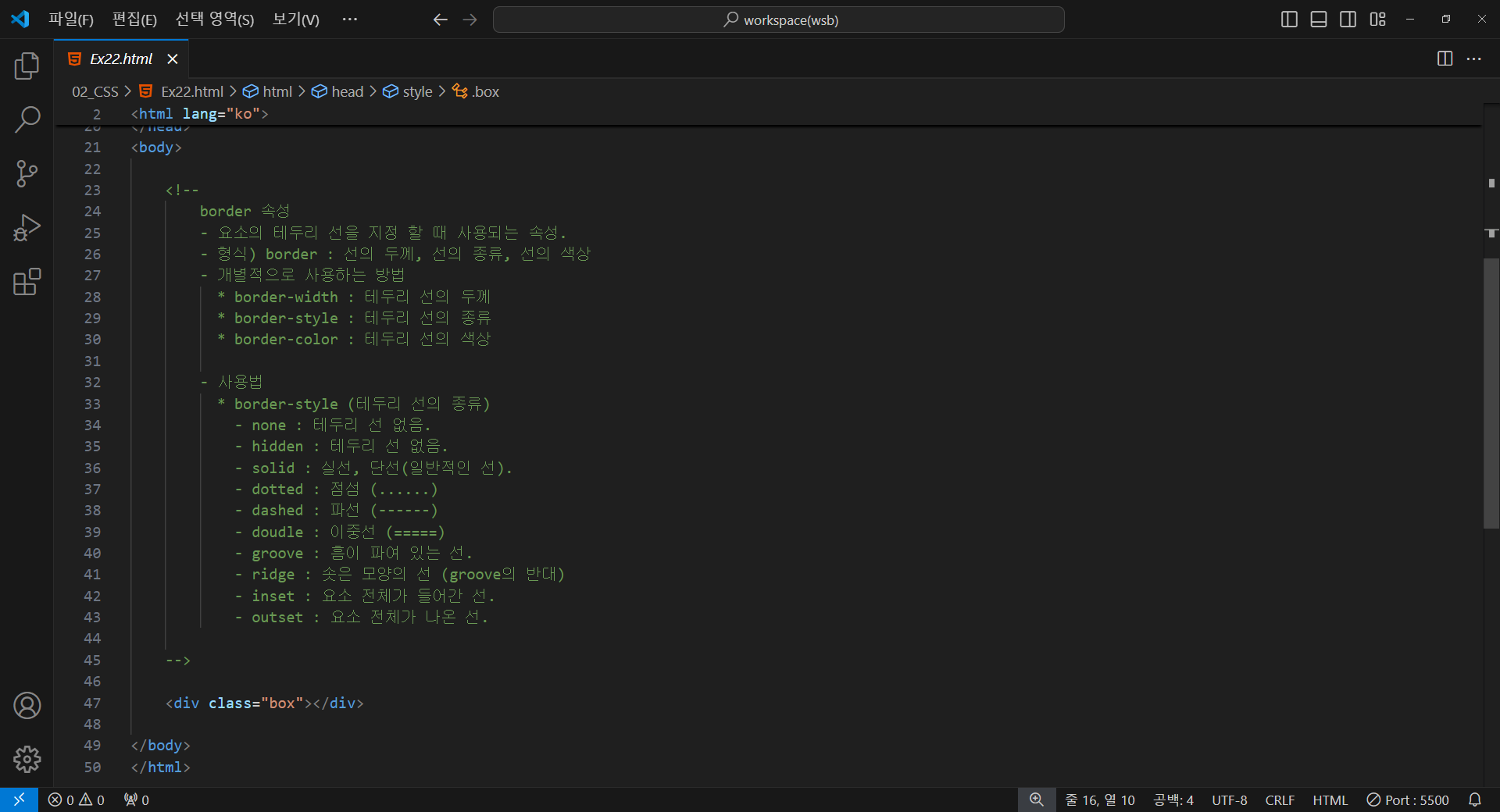The height and width of the screenshot is (812, 1500).
Task: Toggle the bottom panel visibility
Action: tap(1319, 20)
